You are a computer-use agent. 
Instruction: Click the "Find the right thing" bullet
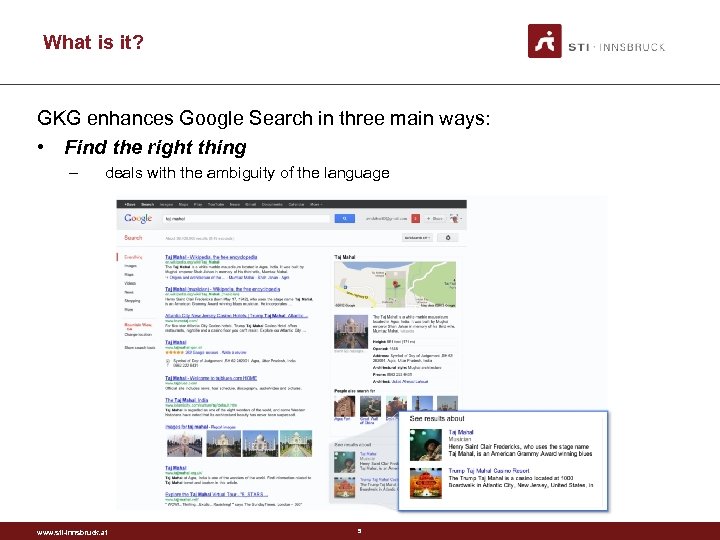coord(155,147)
